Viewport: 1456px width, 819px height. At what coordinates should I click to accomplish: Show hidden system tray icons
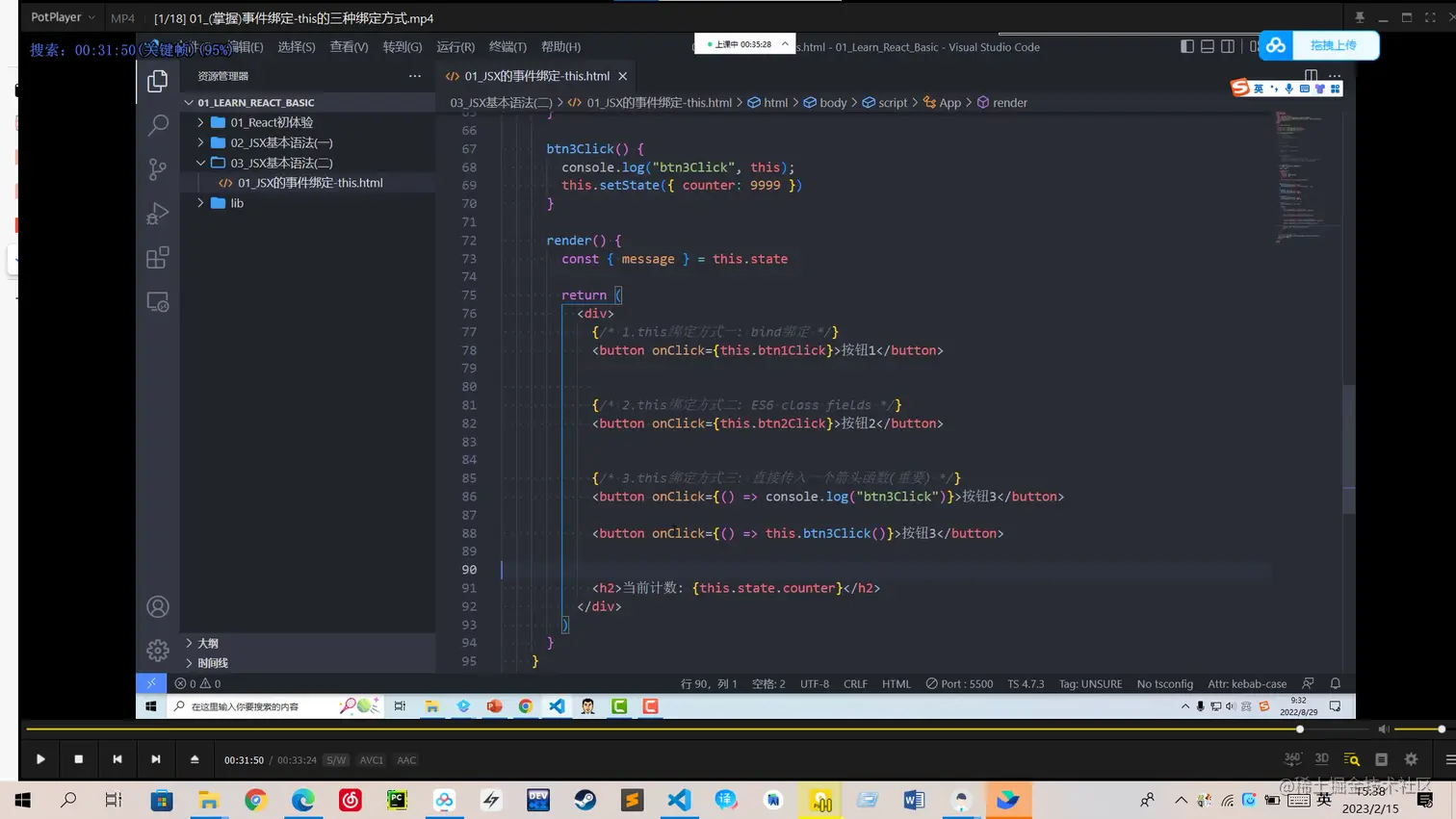pyautogui.click(x=1181, y=800)
